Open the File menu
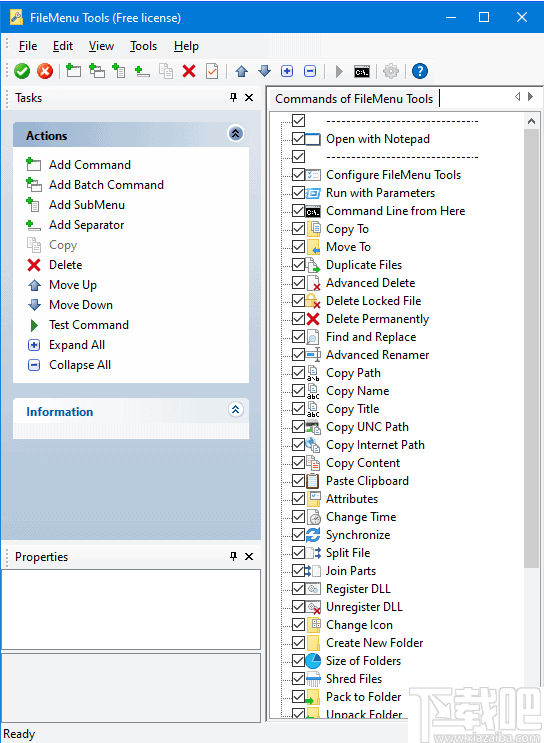The image size is (544, 743). click(28, 46)
